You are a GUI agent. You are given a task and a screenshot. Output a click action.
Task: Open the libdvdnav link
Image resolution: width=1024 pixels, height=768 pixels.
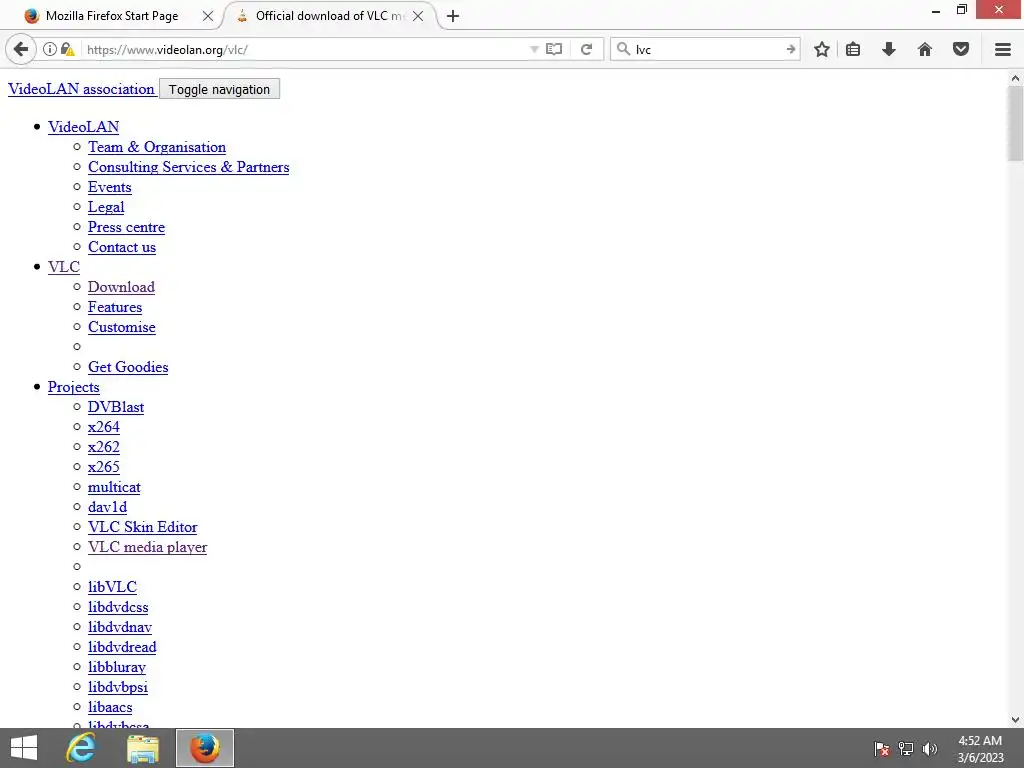pos(120,627)
